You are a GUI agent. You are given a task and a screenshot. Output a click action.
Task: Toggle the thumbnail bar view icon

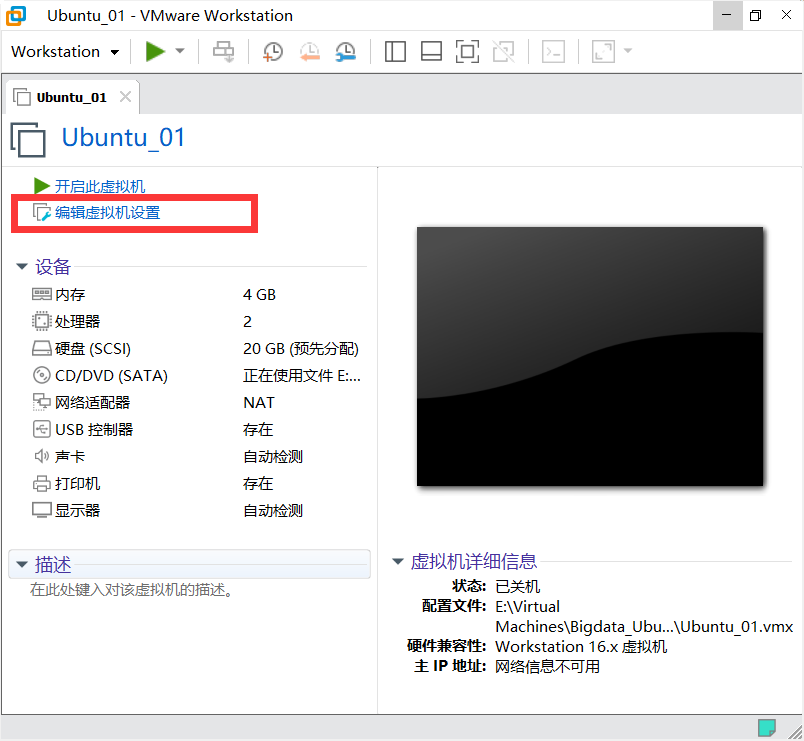(431, 51)
